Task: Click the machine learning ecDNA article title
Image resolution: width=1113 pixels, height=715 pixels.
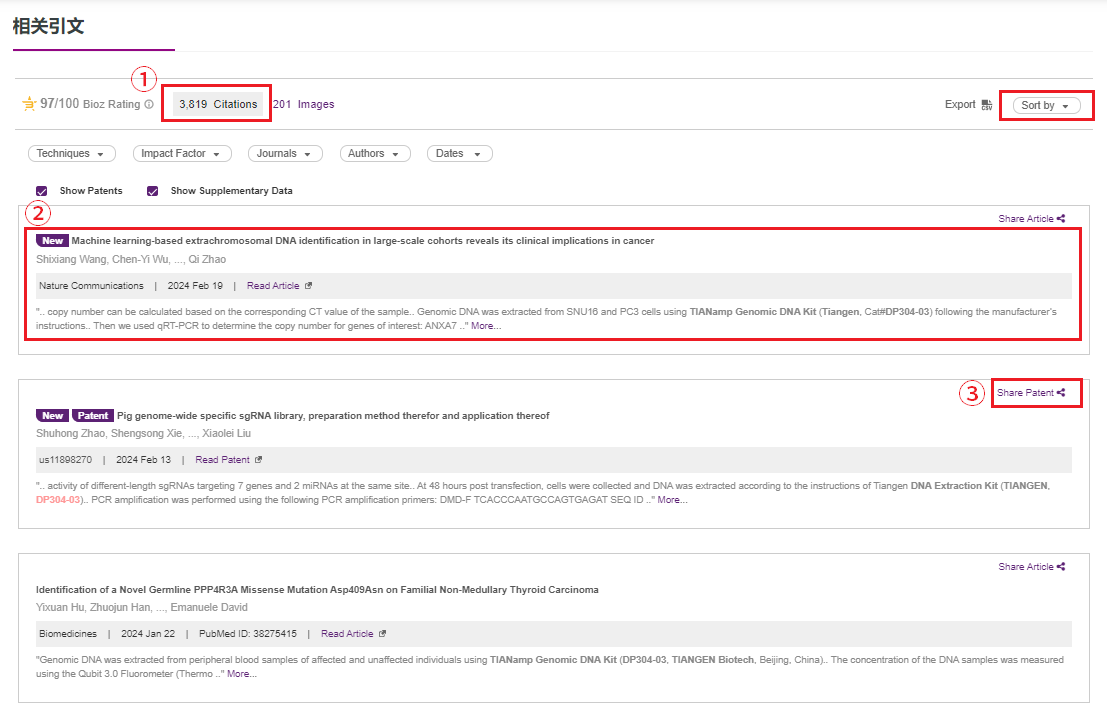Action: click(x=362, y=241)
